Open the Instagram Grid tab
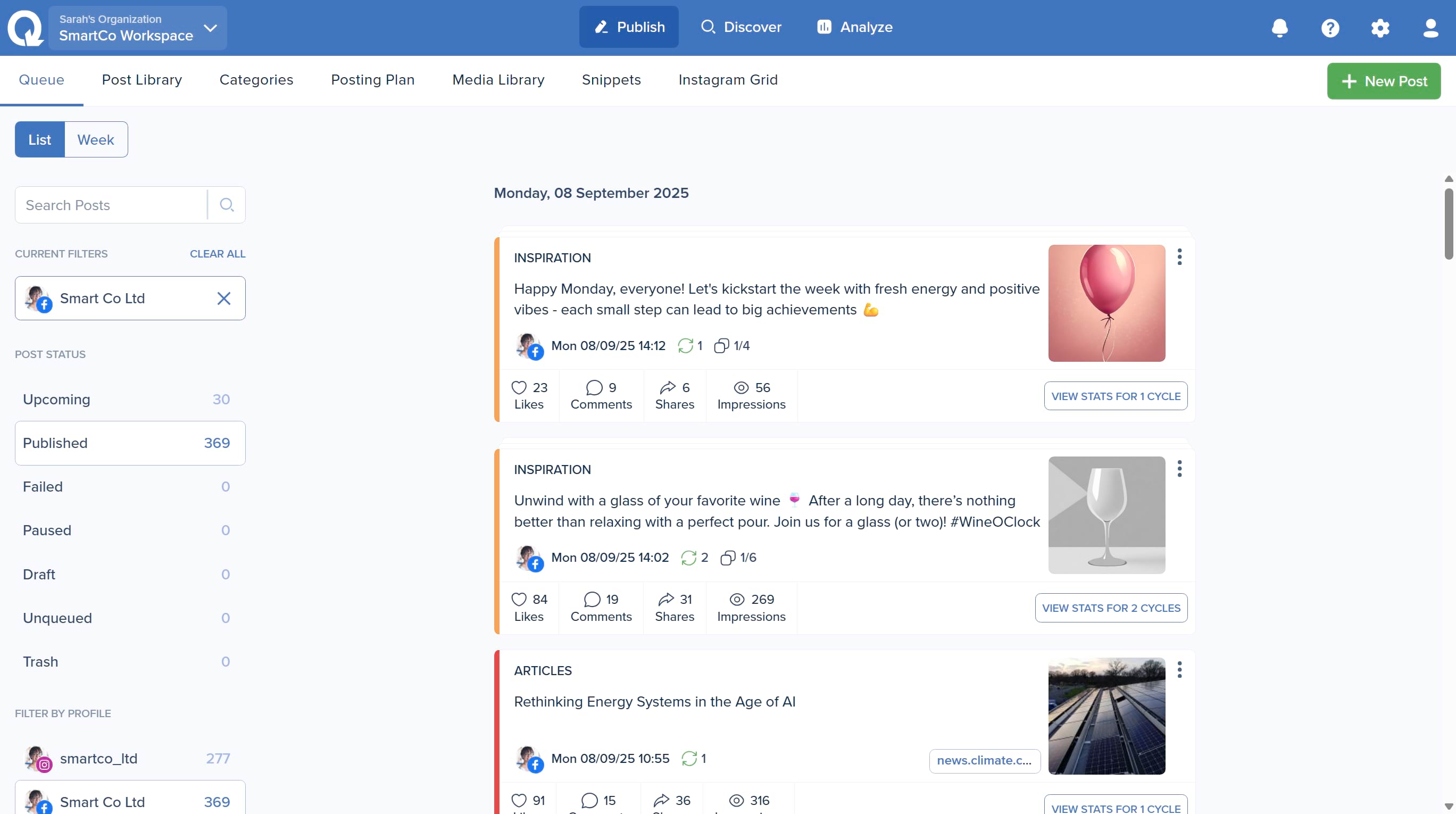Image resolution: width=1456 pixels, height=814 pixels. [728, 80]
